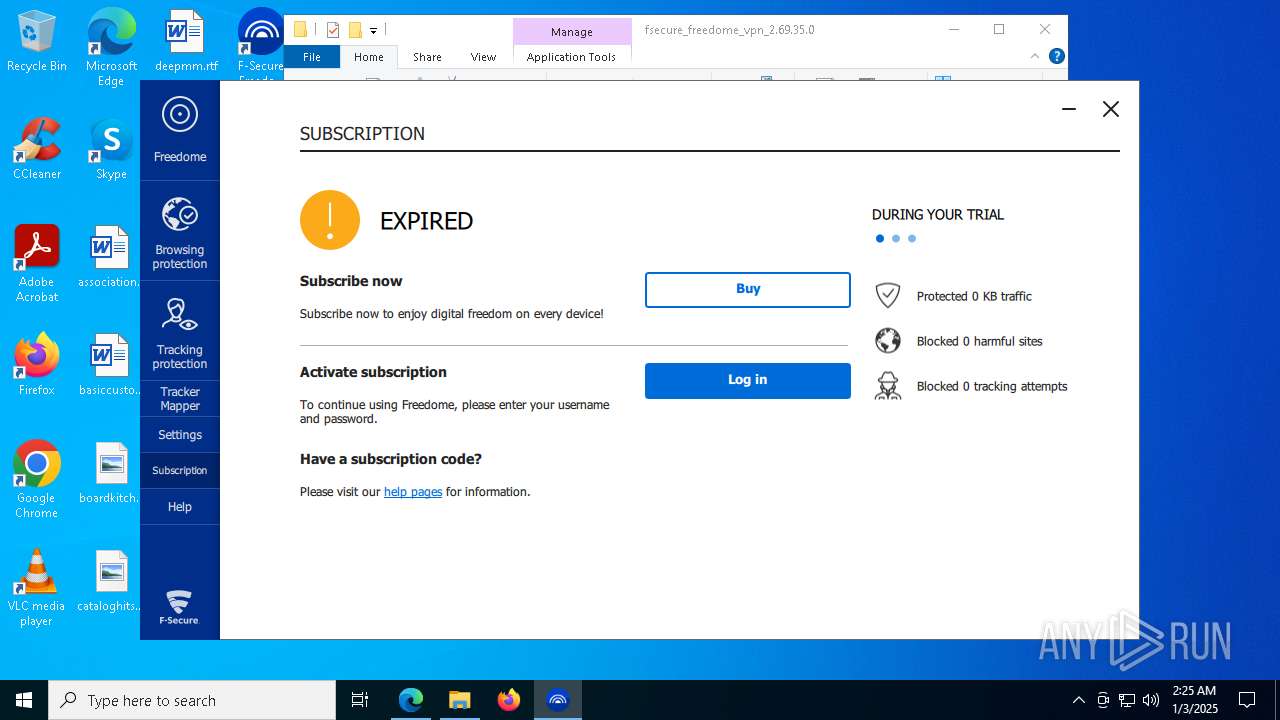
Task: Close the Freedome window
Action: point(1111,109)
